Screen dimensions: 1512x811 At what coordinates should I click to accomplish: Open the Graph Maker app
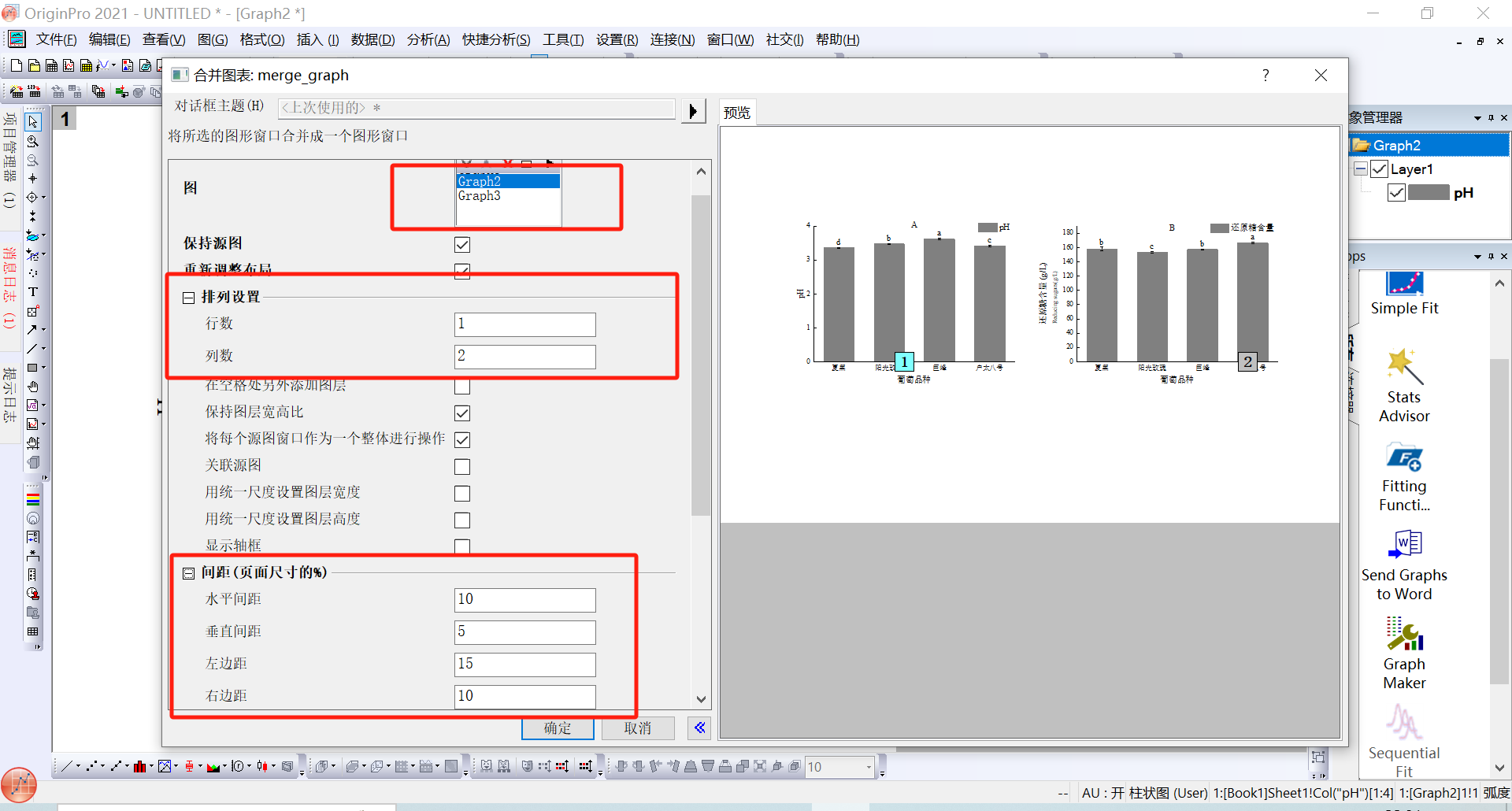tap(1404, 653)
